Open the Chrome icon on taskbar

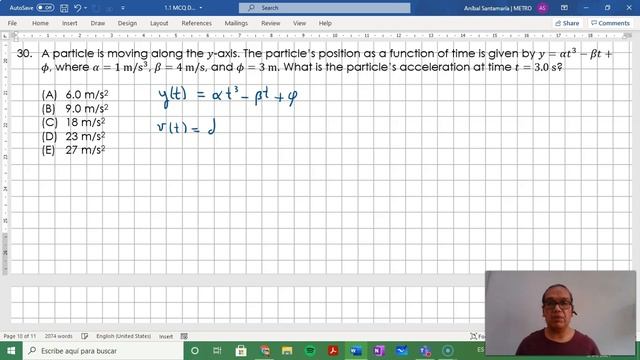click(264, 351)
